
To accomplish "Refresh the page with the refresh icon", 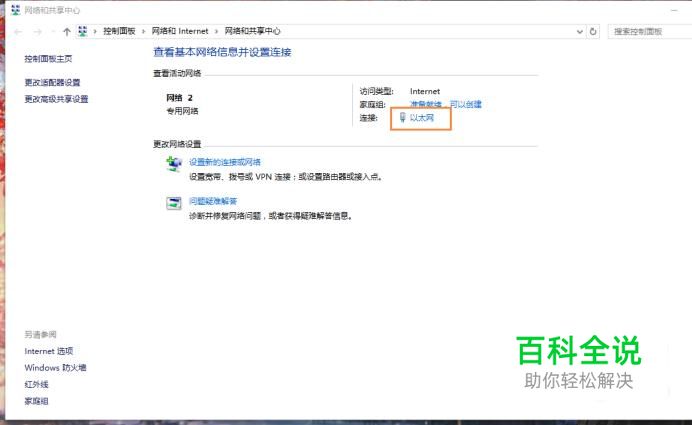I will click(x=593, y=31).
